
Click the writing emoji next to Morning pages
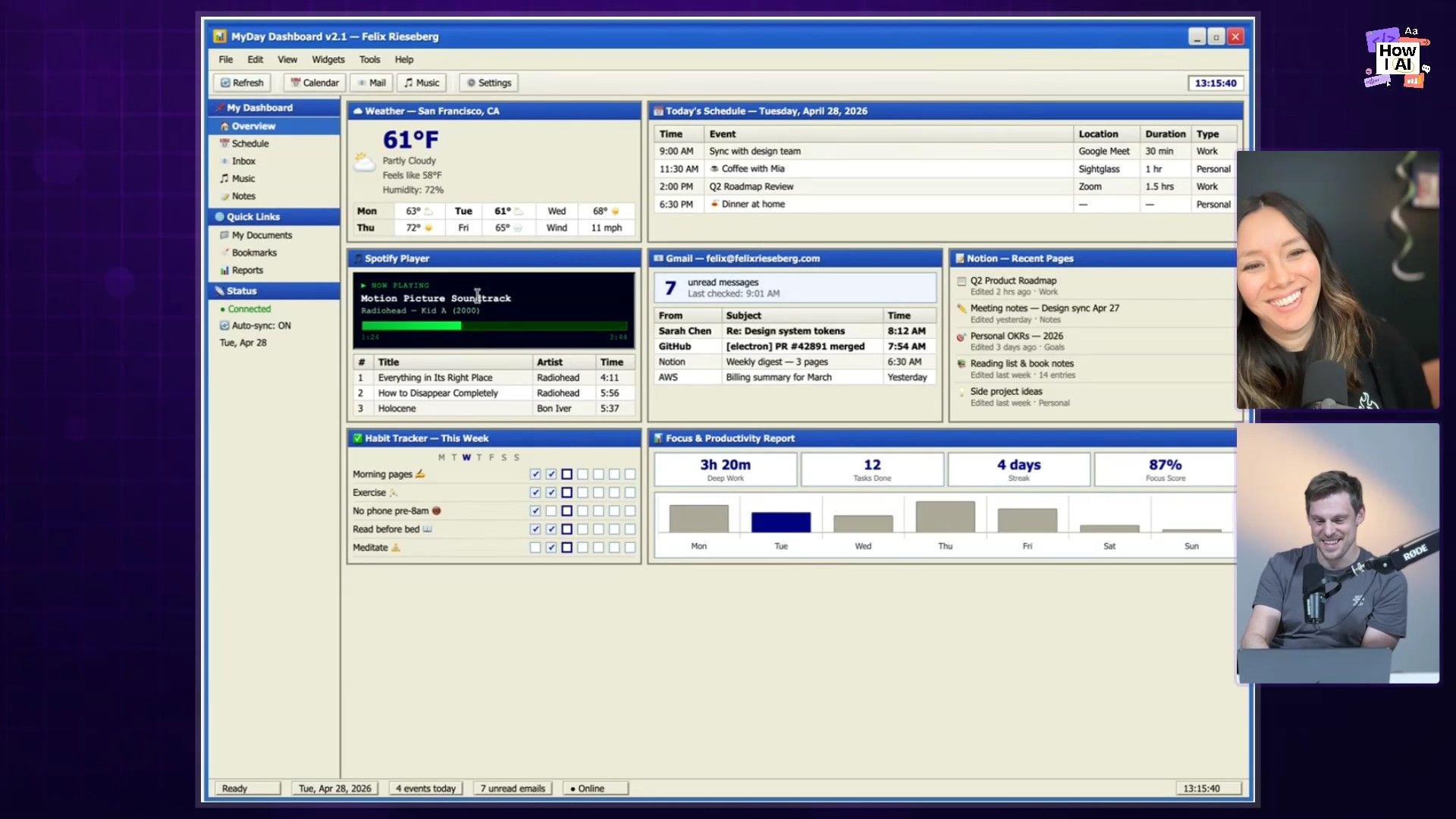click(x=420, y=474)
